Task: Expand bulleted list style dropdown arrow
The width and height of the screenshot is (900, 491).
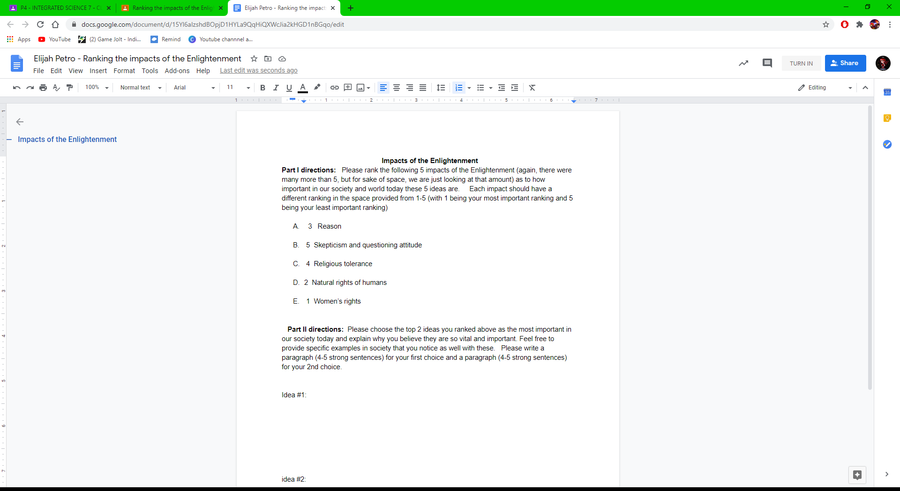Action: (491, 88)
